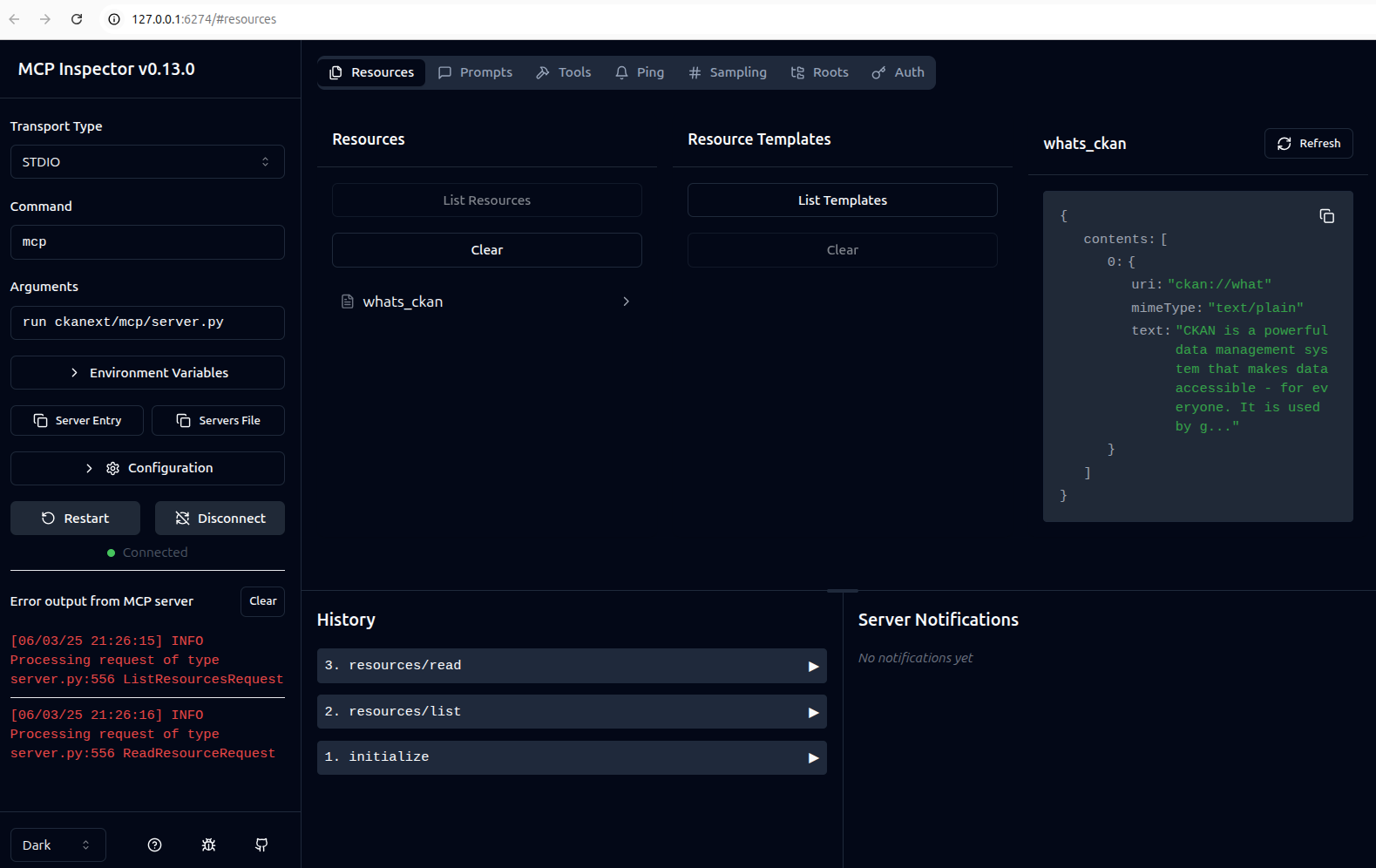
Task: Copy the Servers File configuration
Action: [218, 421]
